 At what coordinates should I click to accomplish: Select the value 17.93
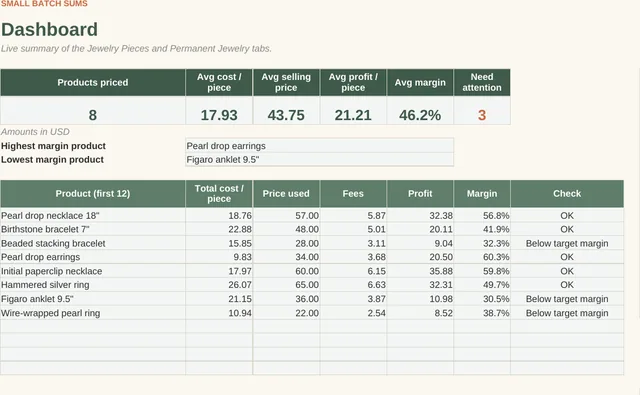(x=219, y=115)
